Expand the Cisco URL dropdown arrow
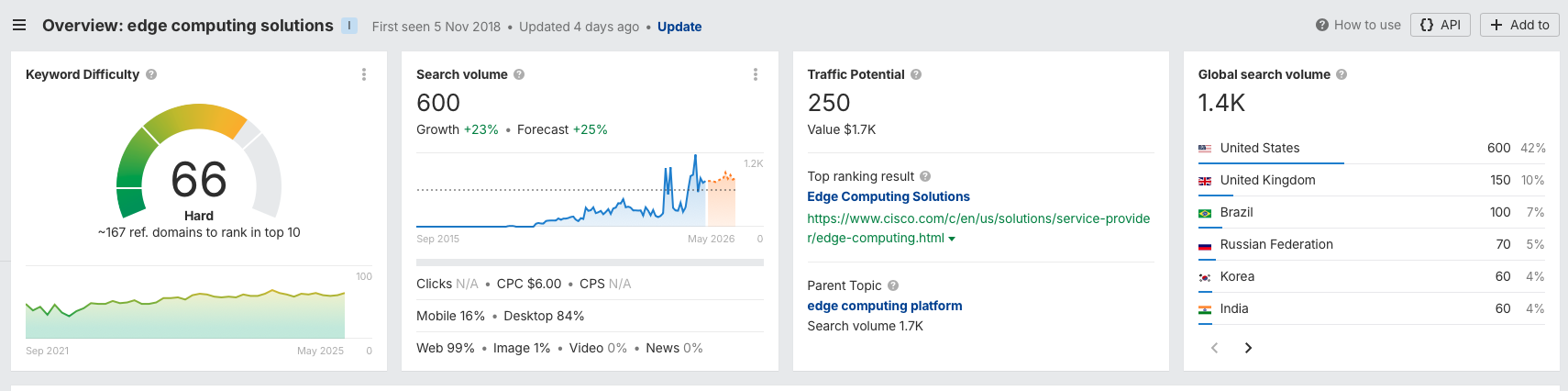 point(952,239)
